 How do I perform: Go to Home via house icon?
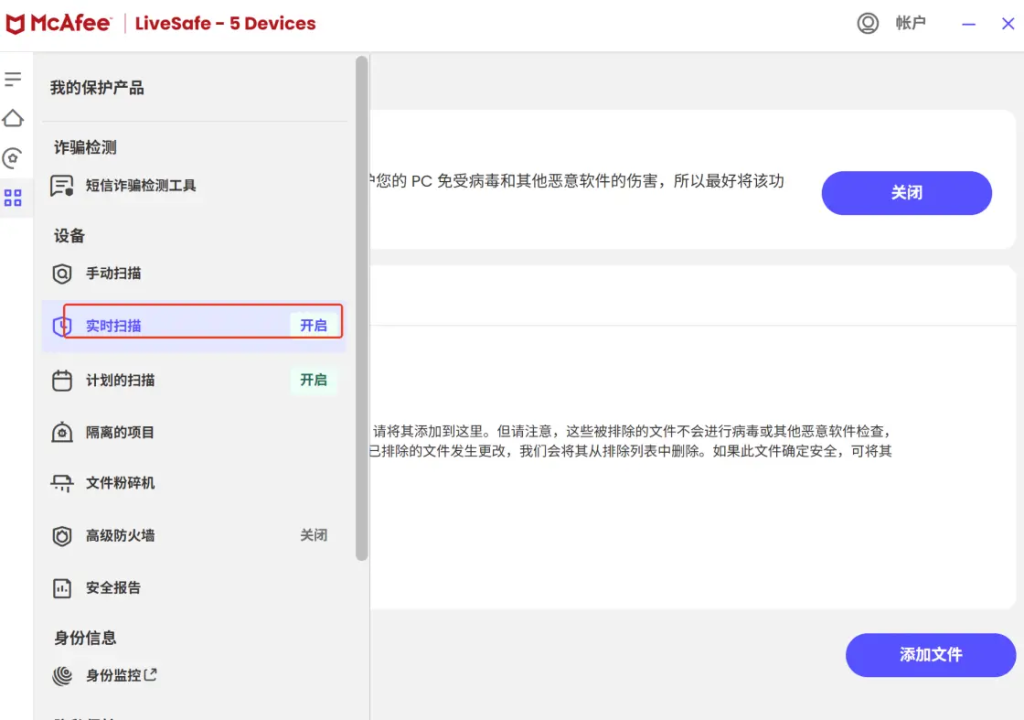[x=13, y=118]
